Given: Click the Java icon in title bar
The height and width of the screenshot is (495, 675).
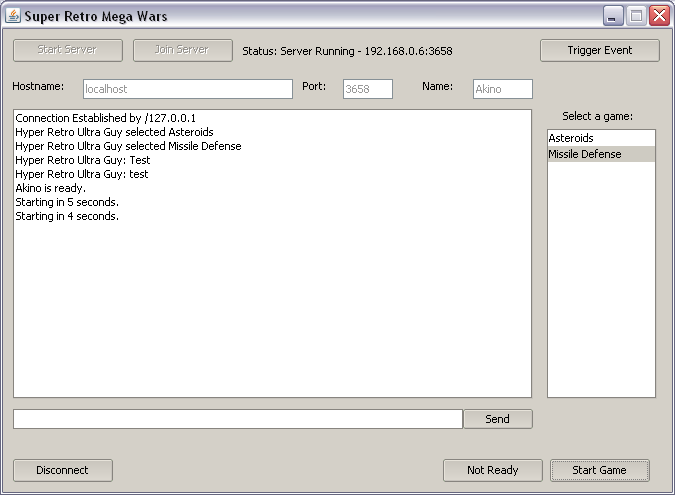Looking at the screenshot, I should click(13, 15).
